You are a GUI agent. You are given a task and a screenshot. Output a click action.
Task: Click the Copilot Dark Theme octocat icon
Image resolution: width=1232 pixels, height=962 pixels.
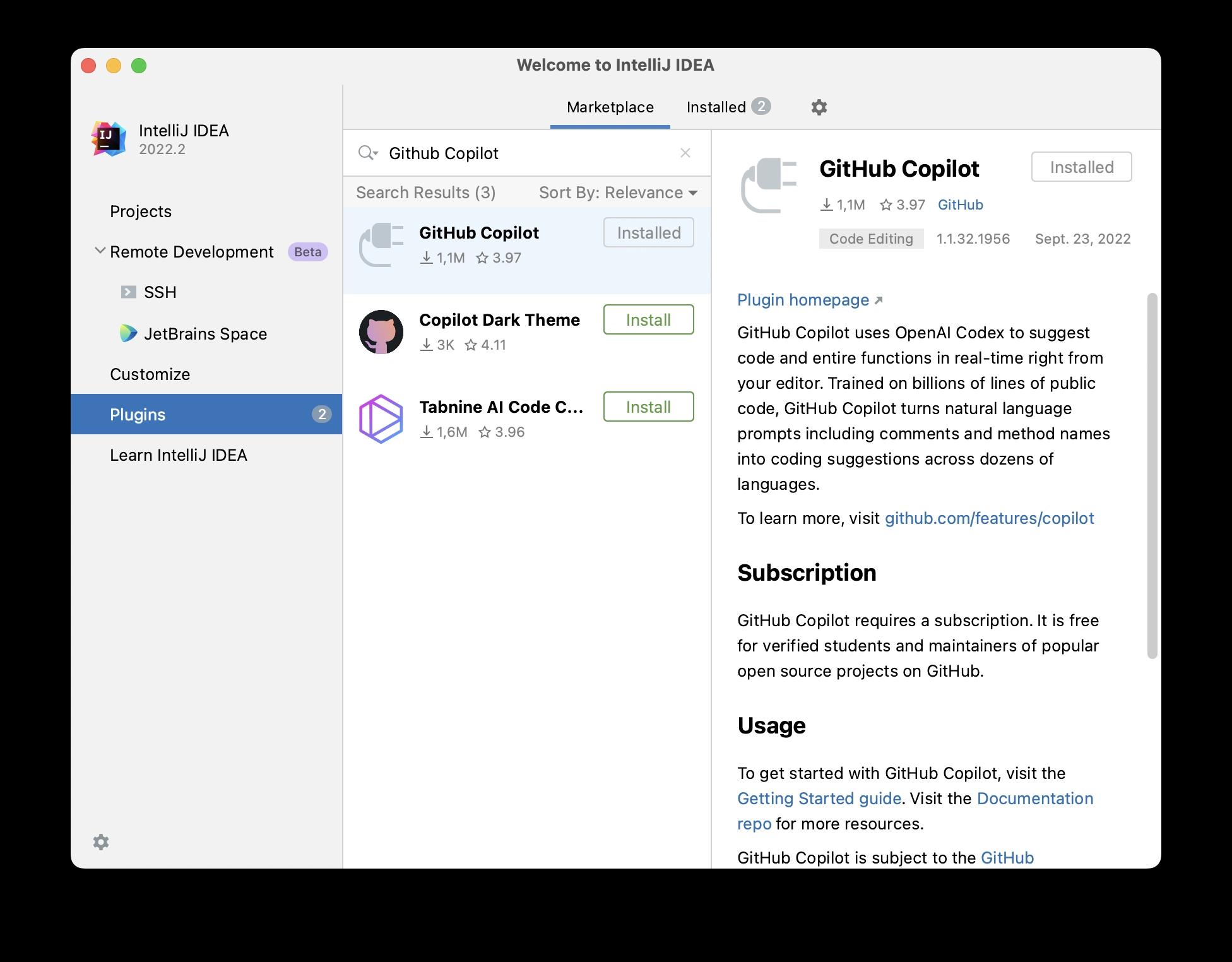(381, 332)
